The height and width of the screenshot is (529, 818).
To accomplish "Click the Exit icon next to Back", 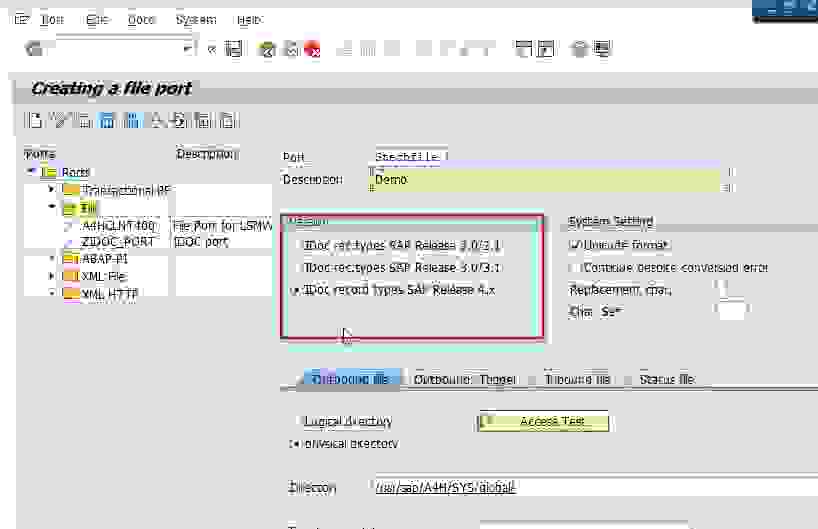I will pyautogui.click(x=291, y=50).
